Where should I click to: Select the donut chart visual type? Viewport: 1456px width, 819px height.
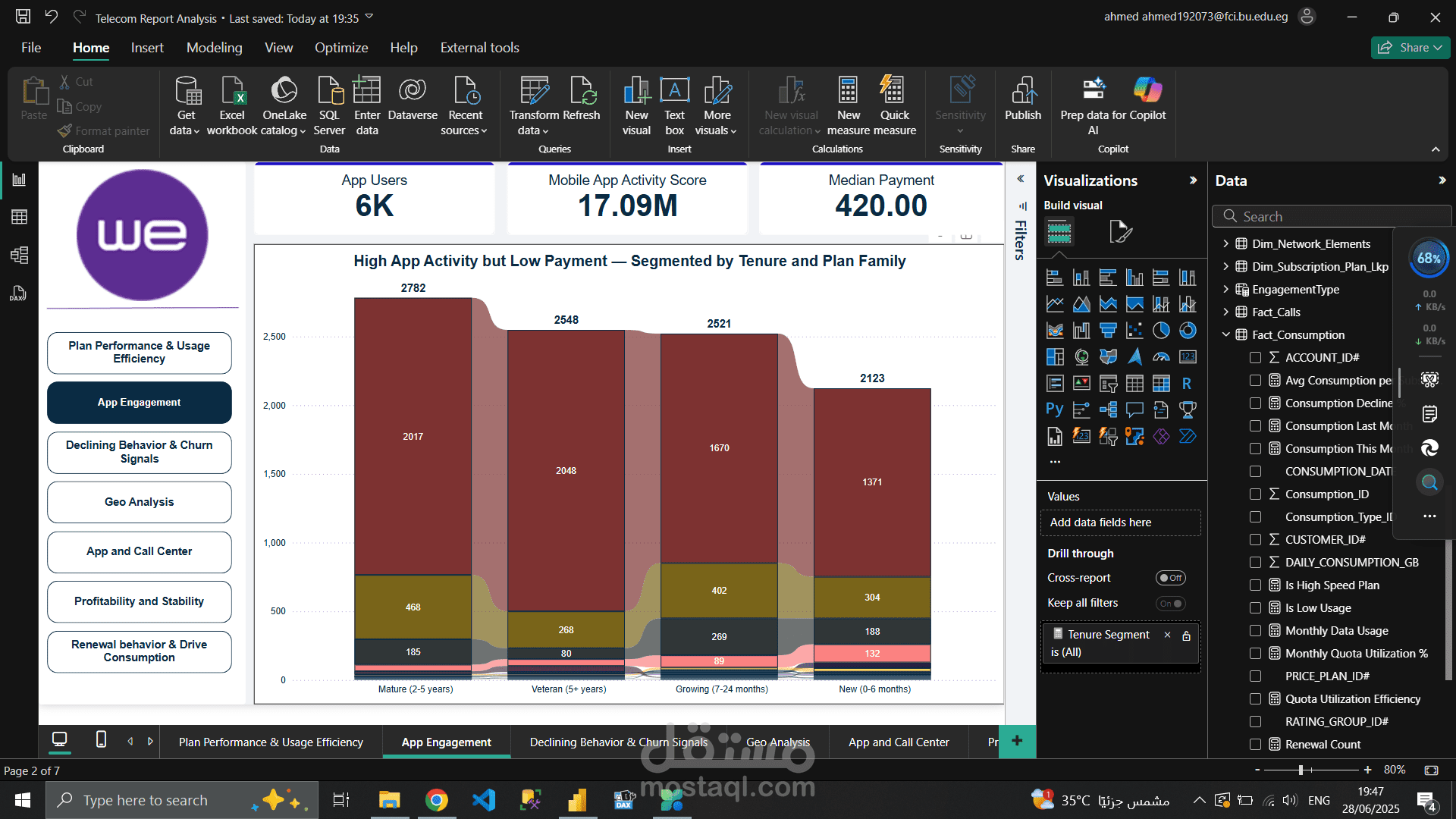pyautogui.click(x=1188, y=331)
